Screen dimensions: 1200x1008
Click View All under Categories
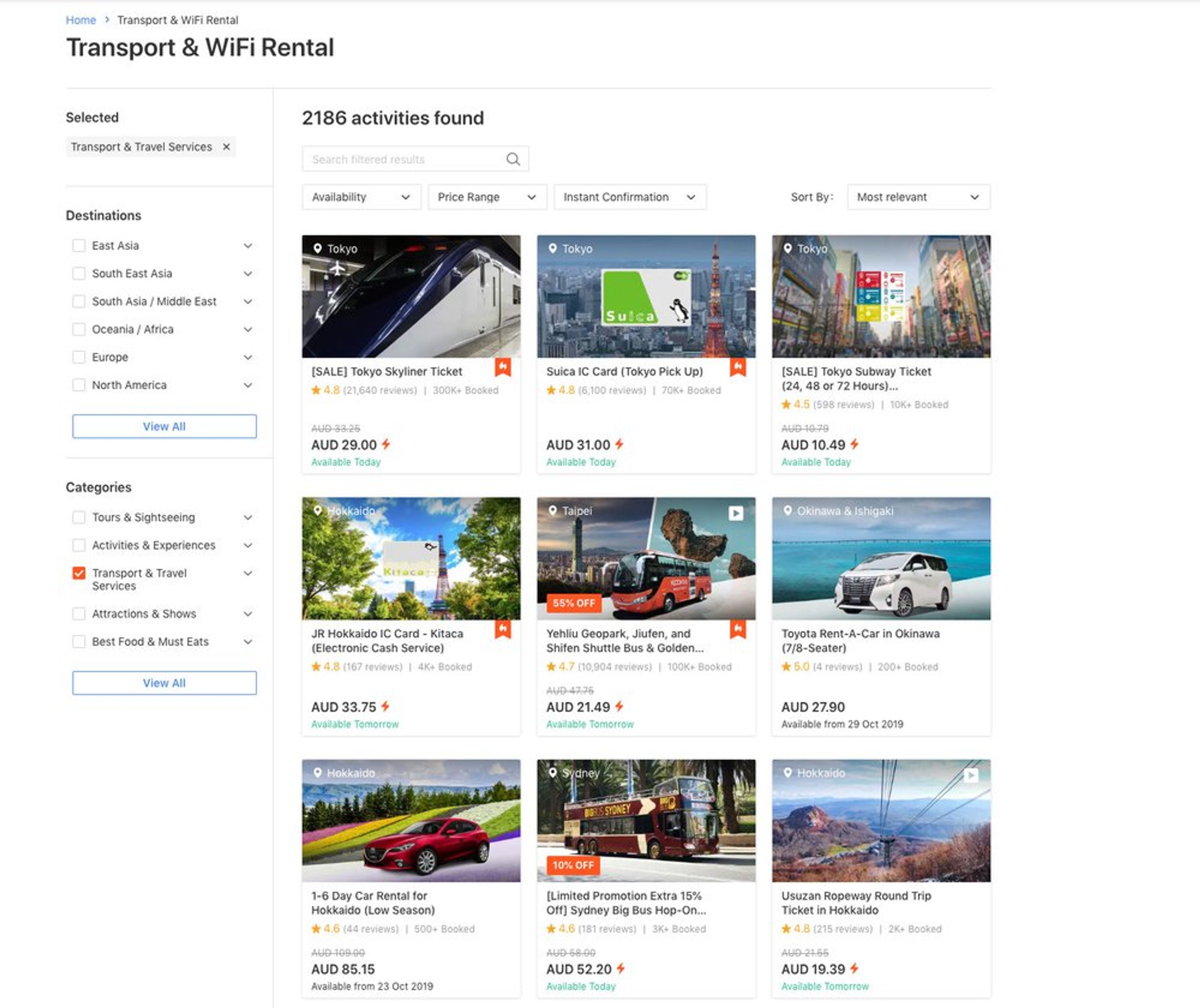164,683
